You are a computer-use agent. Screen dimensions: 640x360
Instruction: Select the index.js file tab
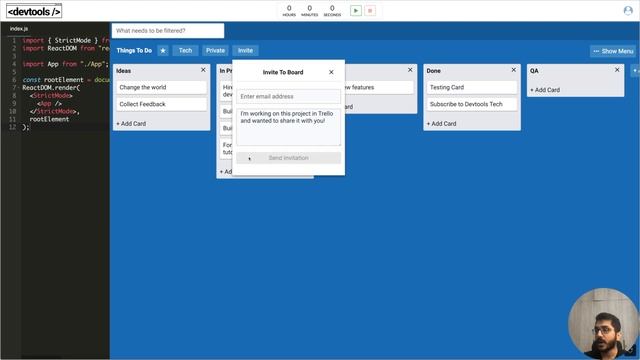click(19, 29)
